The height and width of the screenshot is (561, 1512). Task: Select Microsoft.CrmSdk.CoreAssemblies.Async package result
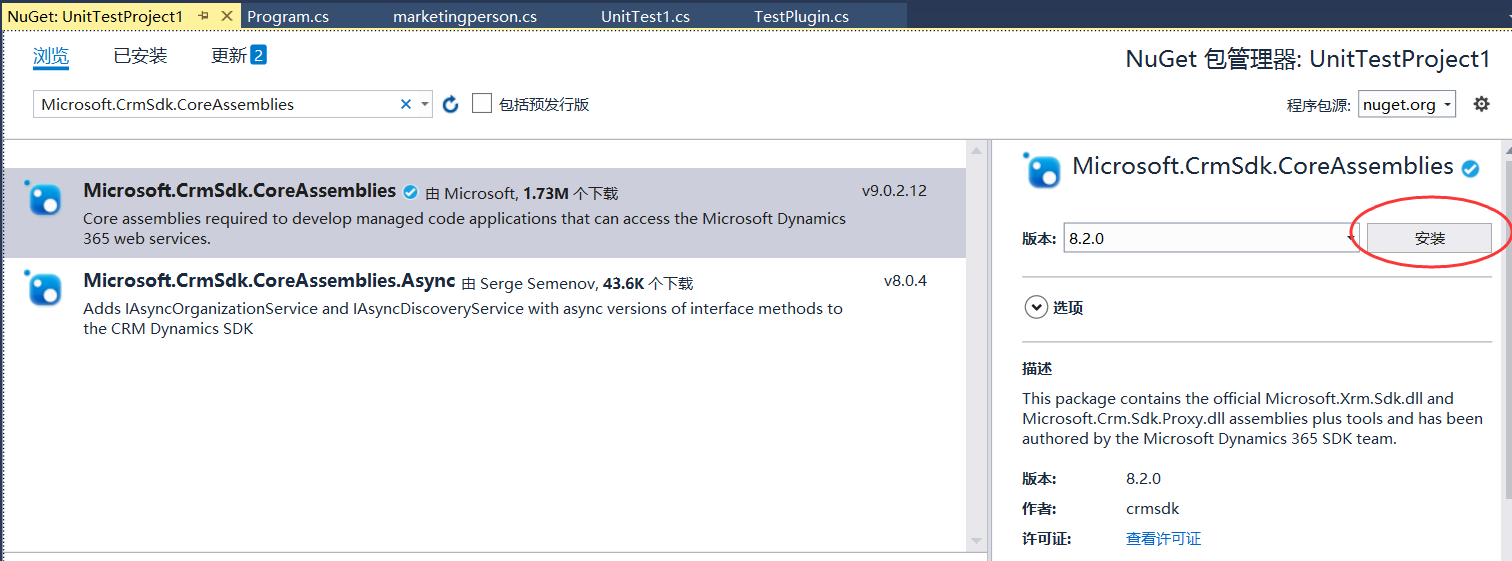coord(484,305)
